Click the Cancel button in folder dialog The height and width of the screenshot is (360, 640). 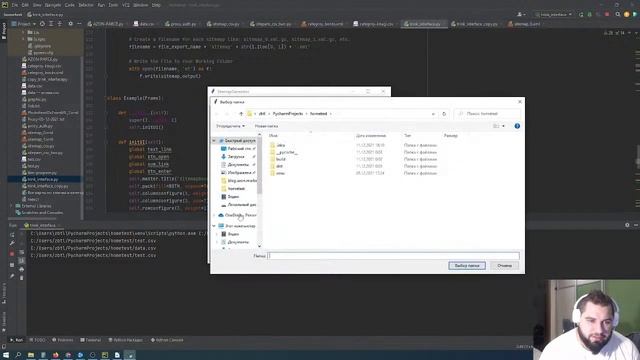[504, 266]
